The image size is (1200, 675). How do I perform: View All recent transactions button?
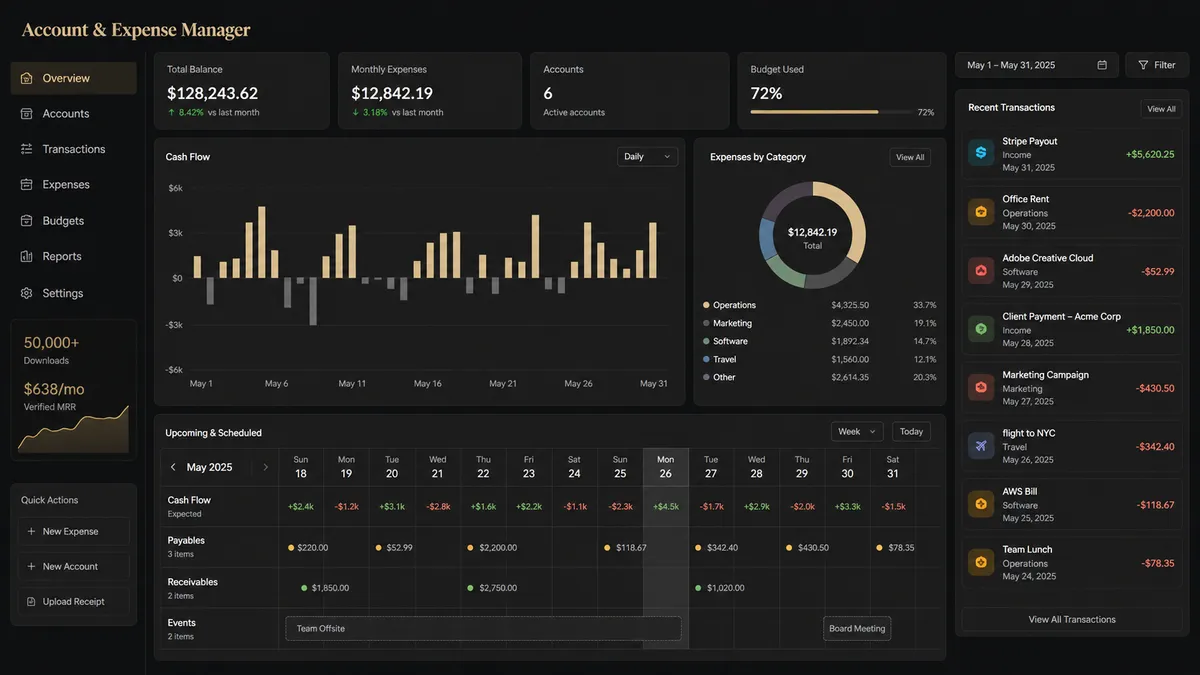[1161, 109]
